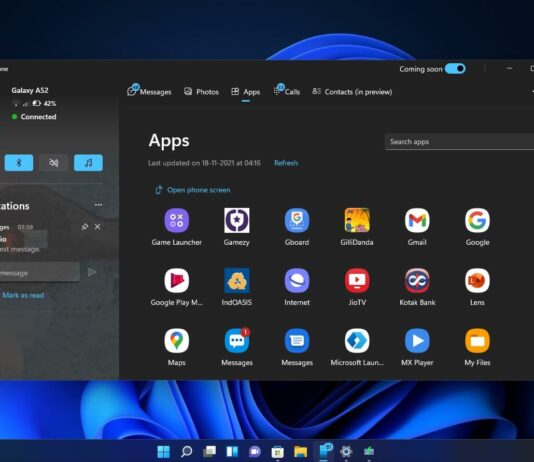Screen dimensions: 534x462
Task: Toggle the Coming soon switch
Action: [x=455, y=69]
